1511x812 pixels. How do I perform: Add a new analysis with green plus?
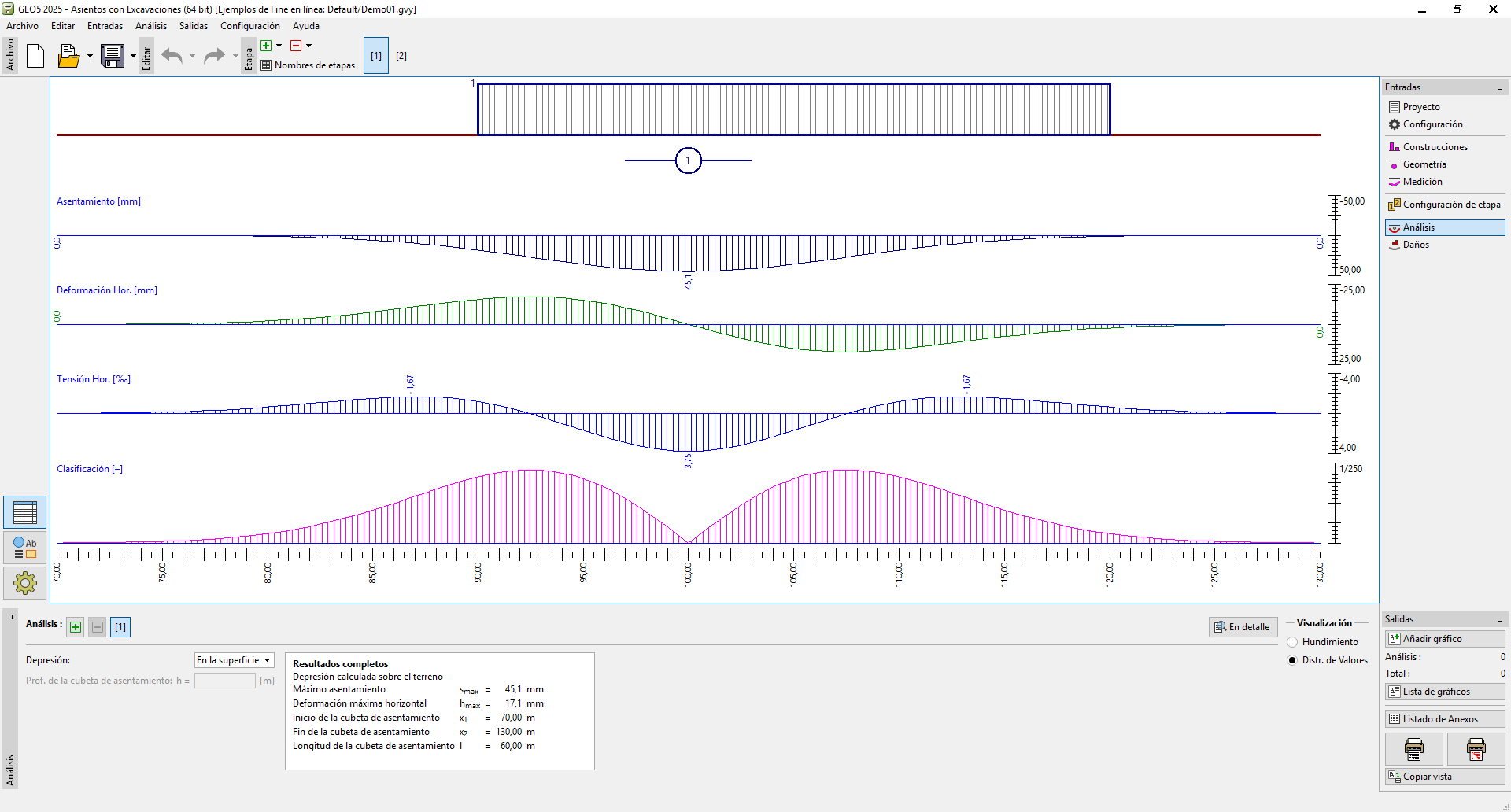pos(76,627)
